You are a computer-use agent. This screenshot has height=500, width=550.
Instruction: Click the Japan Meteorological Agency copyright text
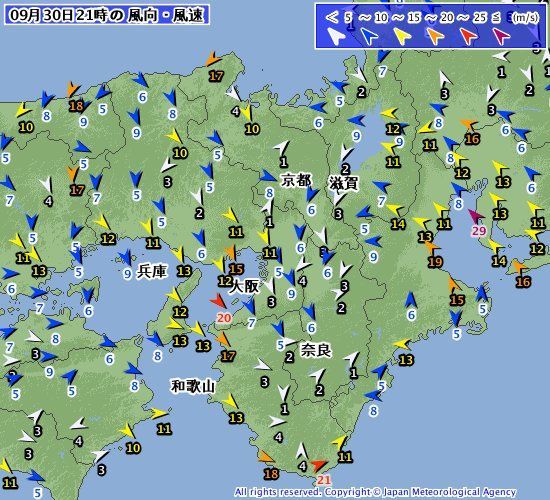pos(375,492)
